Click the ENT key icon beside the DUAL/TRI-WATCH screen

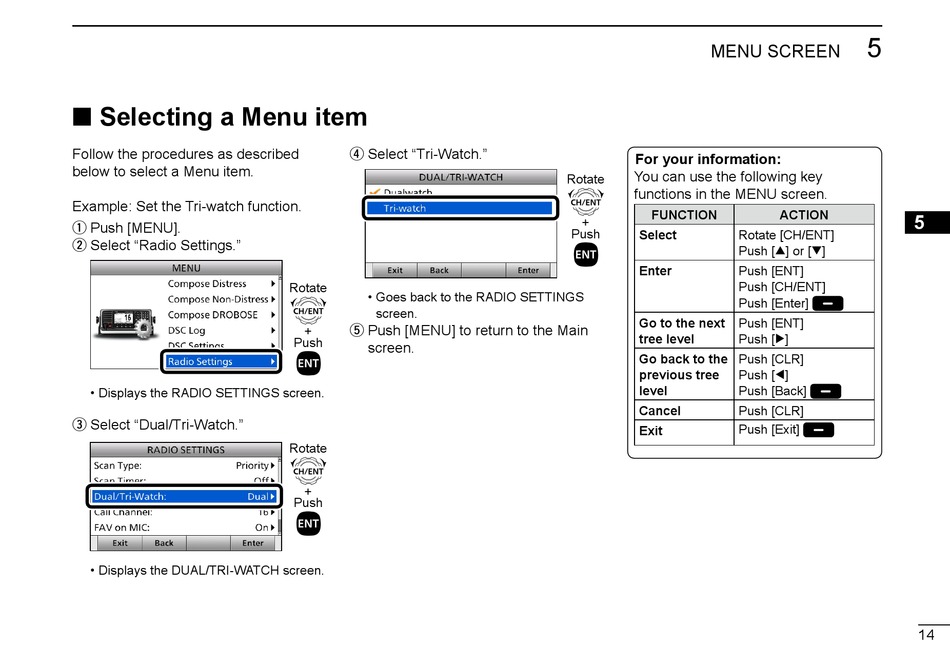[x=585, y=255]
